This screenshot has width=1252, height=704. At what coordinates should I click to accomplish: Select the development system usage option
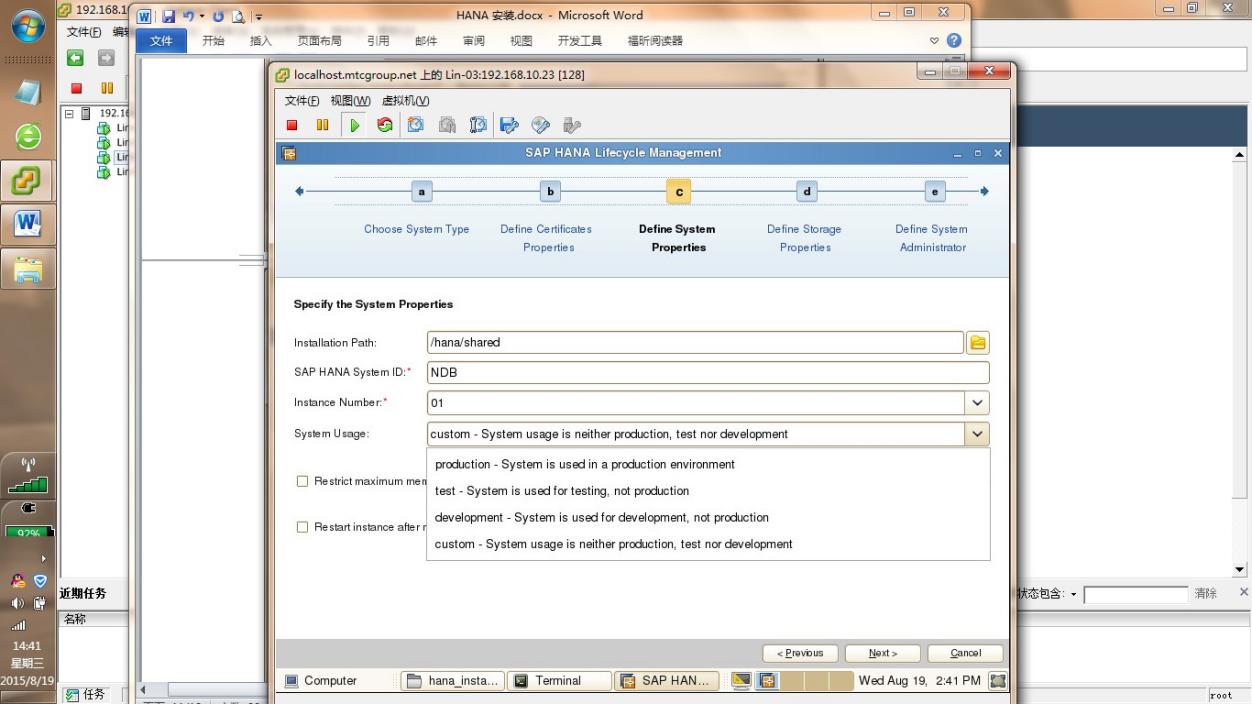point(708,518)
